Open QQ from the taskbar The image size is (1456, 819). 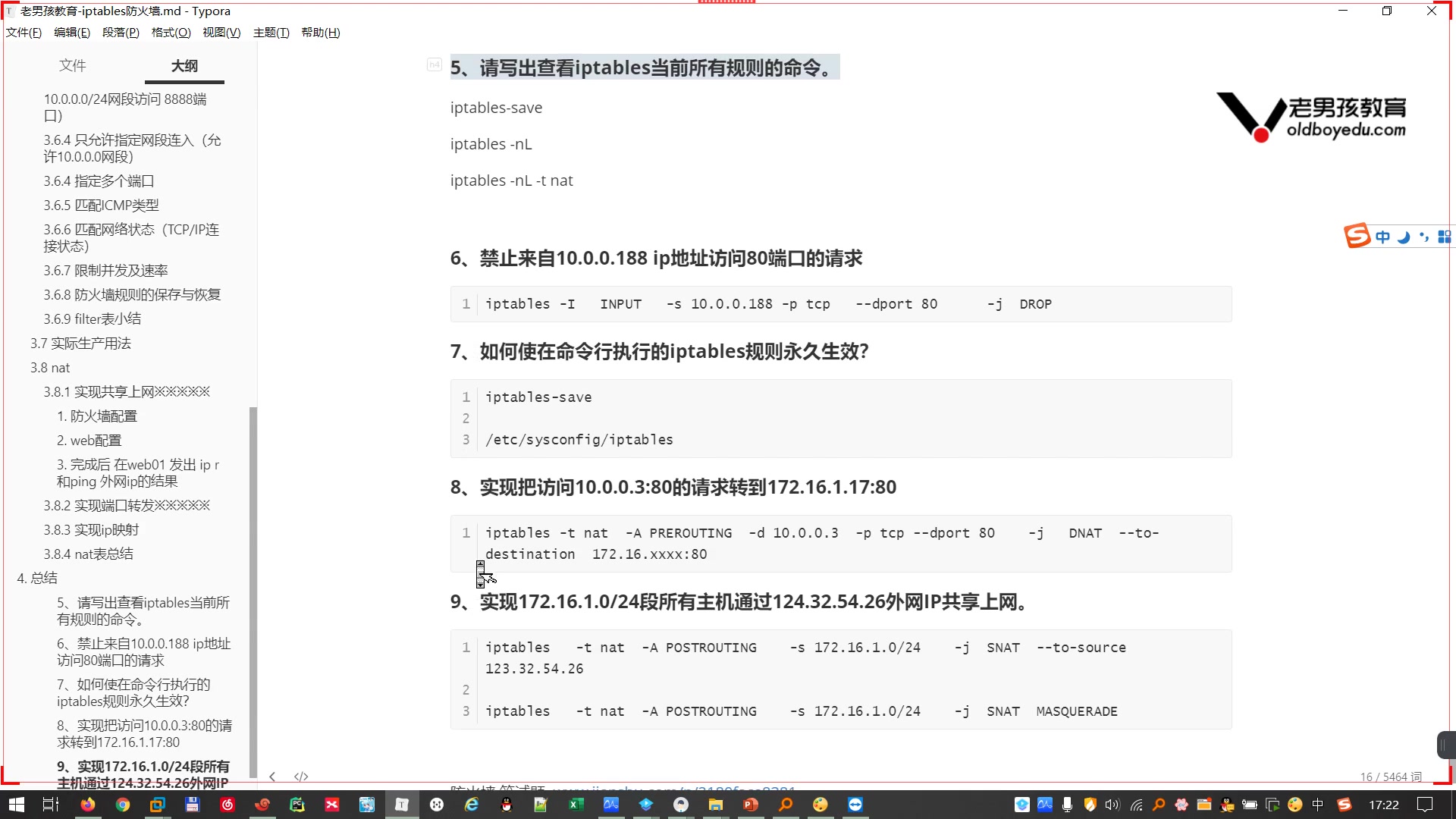[x=507, y=805]
